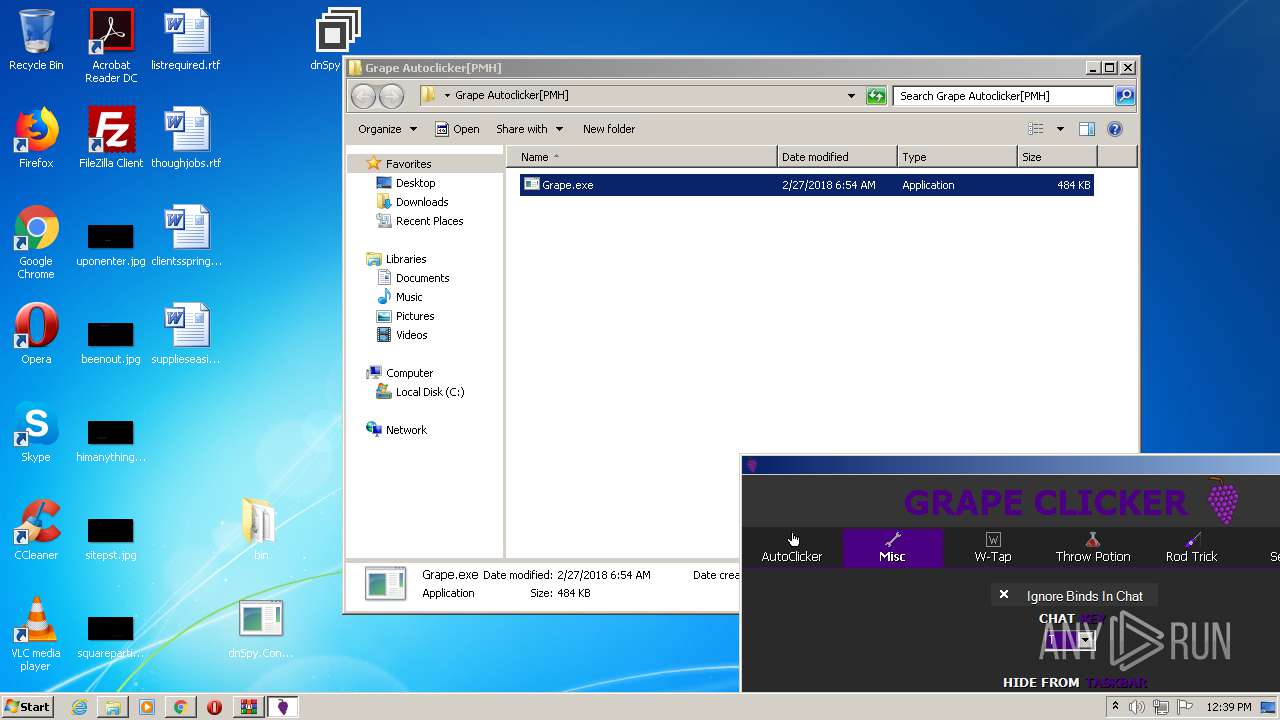
Task: Open the Organize menu
Action: (387, 129)
